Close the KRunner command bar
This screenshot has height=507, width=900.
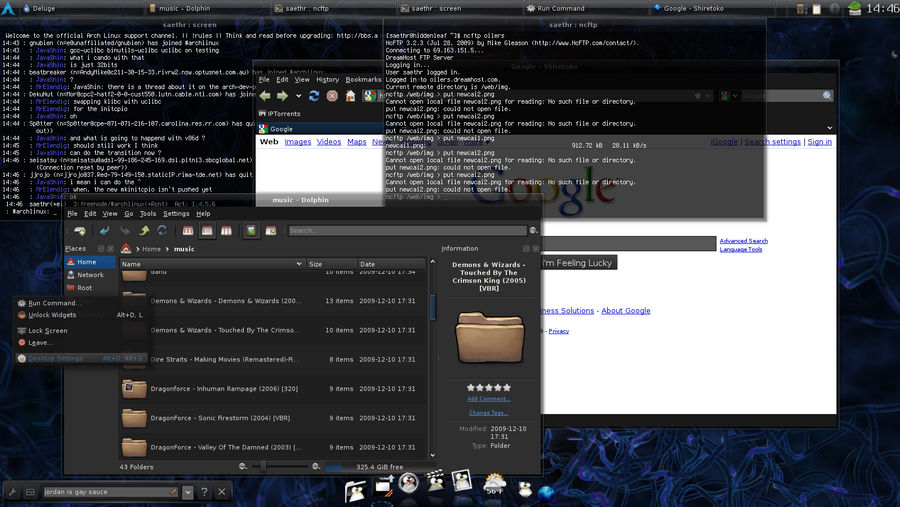222,491
